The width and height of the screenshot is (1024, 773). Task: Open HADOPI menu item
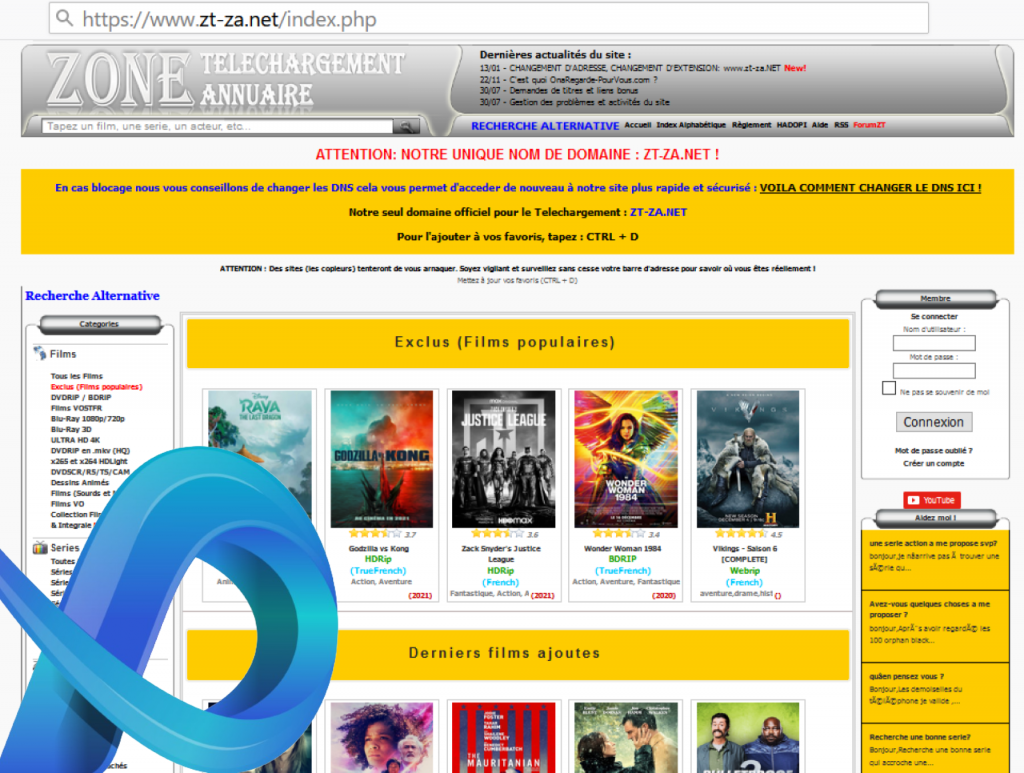(792, 125)
